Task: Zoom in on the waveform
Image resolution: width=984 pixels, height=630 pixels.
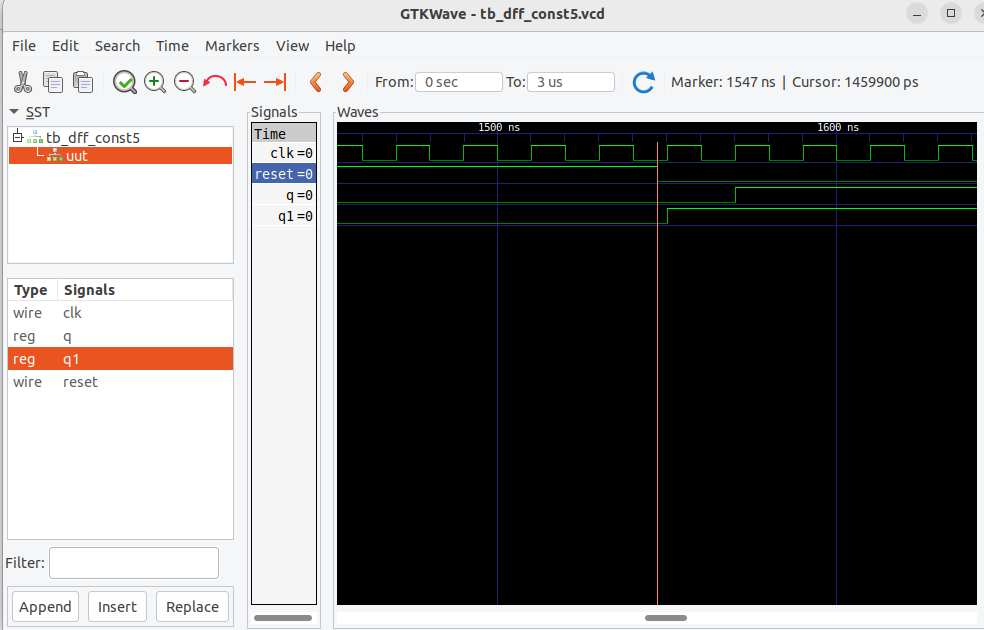Action: (155, 82)
